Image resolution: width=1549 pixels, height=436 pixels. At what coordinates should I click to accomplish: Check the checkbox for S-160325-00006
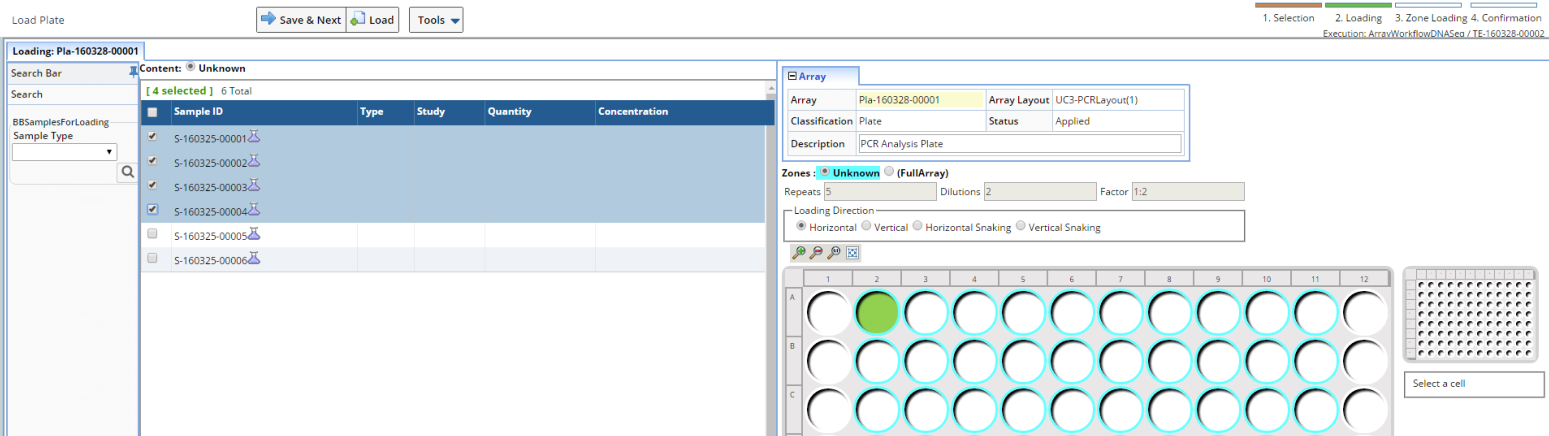(152, 258)
